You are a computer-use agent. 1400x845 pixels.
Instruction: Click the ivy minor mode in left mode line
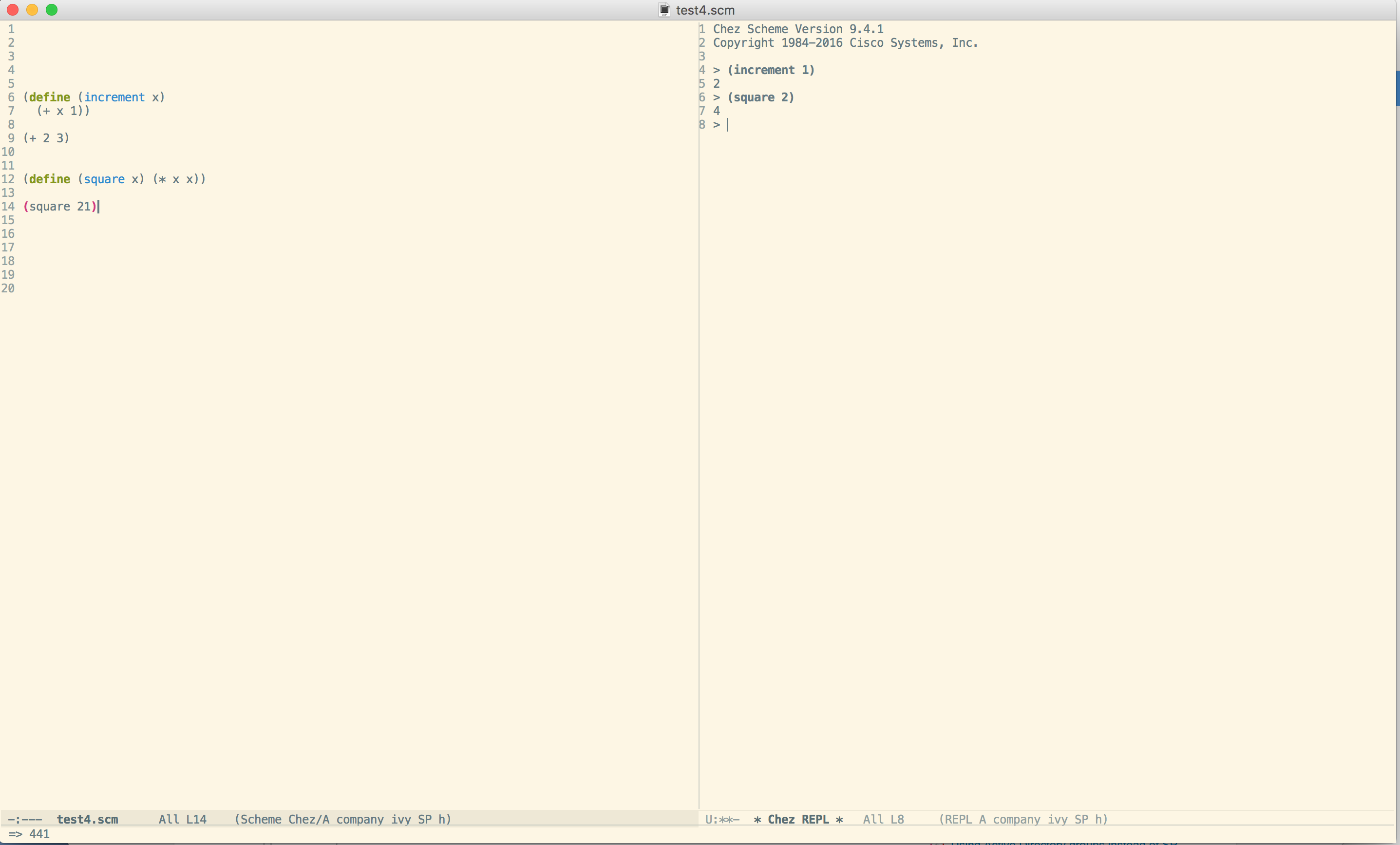(x=400, y=819)
